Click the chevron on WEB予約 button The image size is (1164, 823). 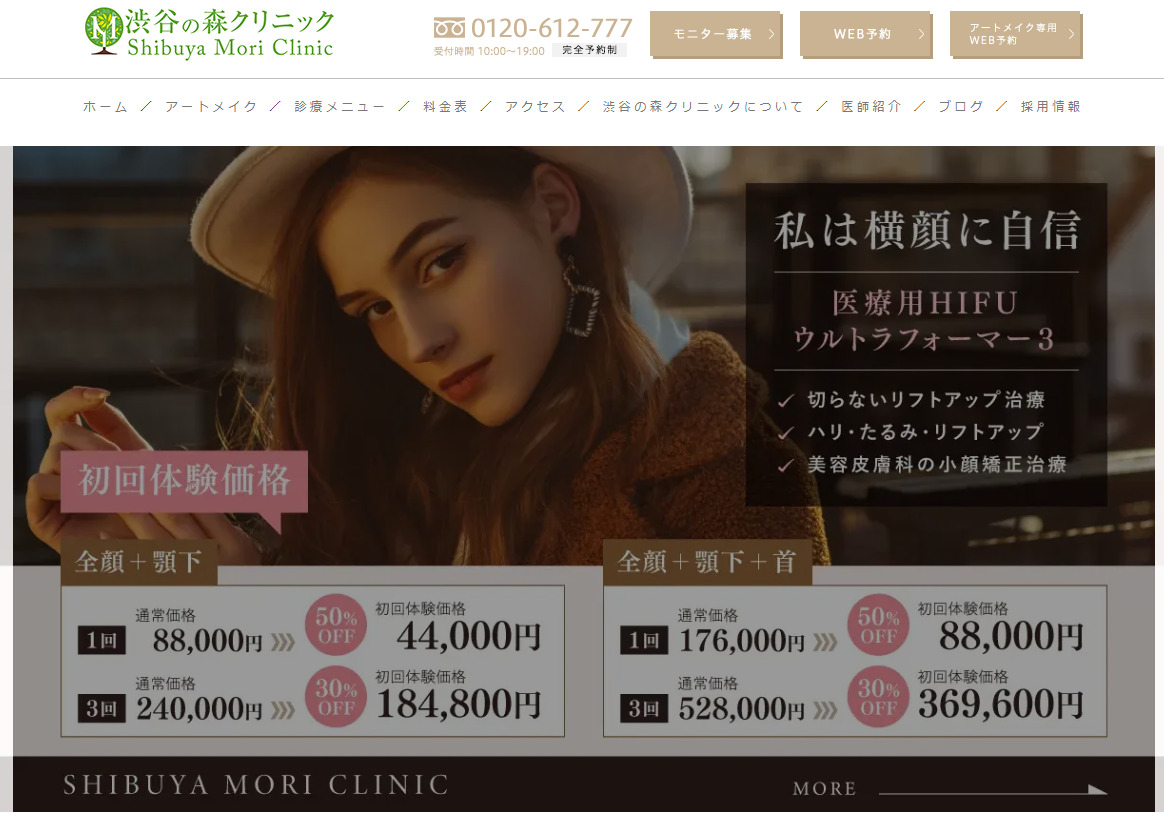921,33
